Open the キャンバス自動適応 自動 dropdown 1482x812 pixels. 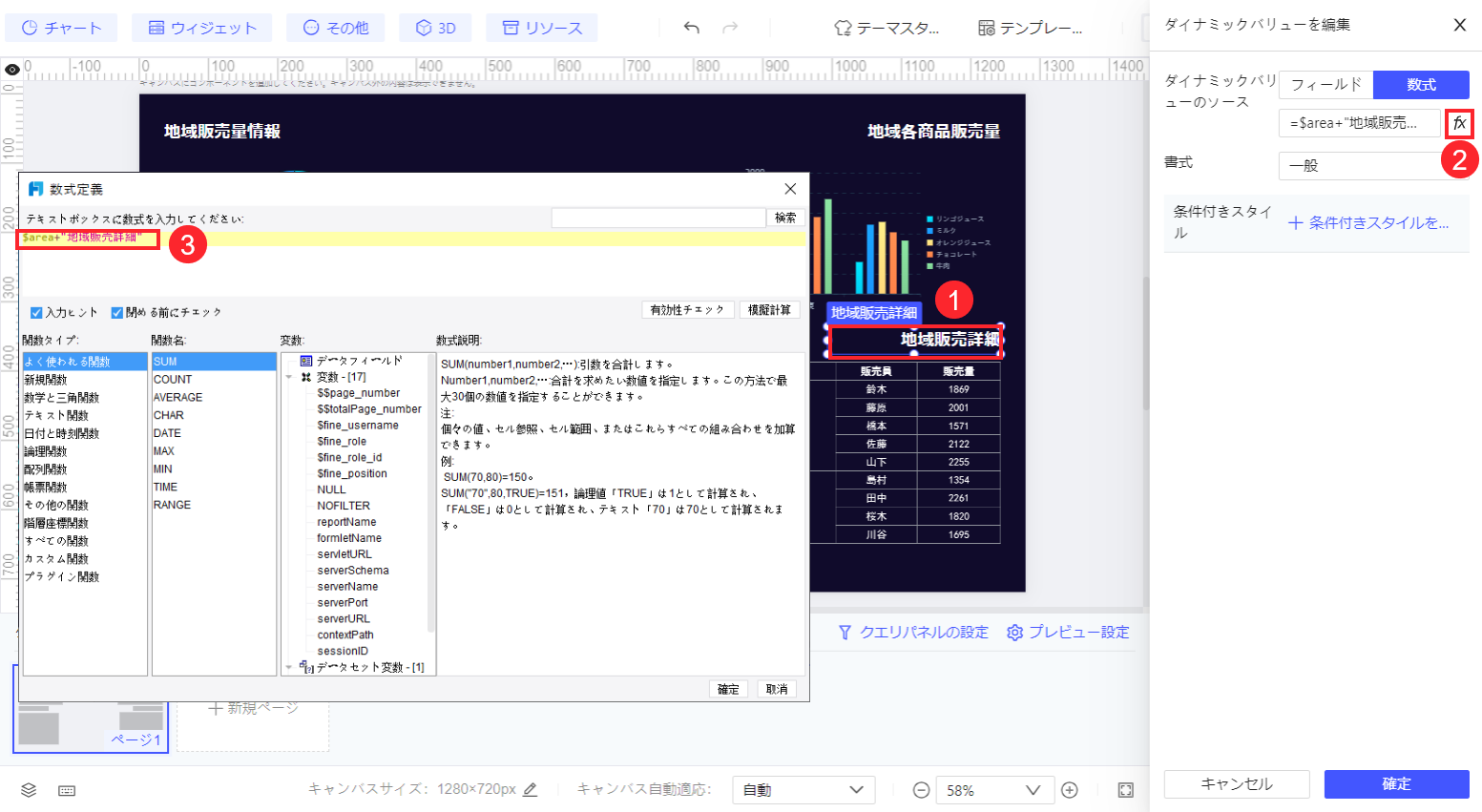coord(804,790)
